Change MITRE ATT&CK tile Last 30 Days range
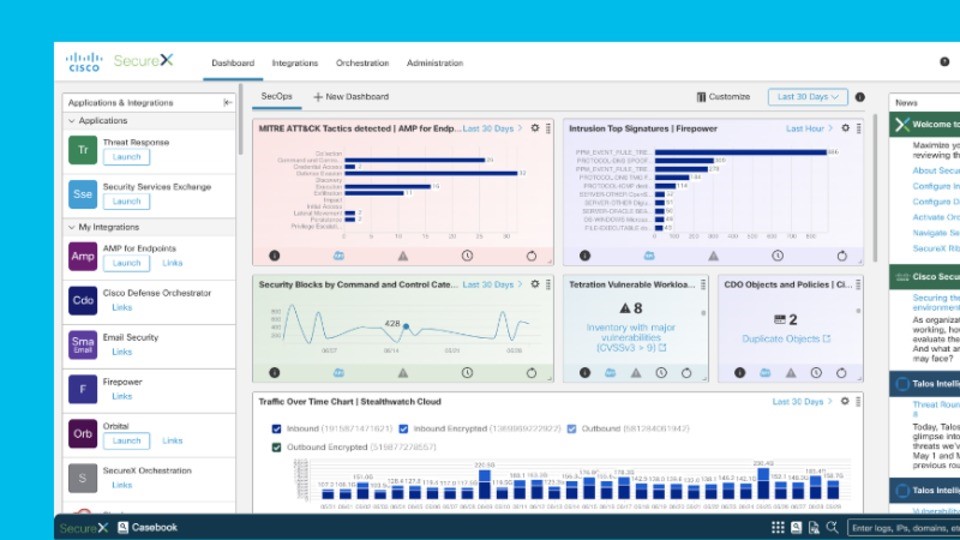960x540 pixels. [x=492, y=129]
